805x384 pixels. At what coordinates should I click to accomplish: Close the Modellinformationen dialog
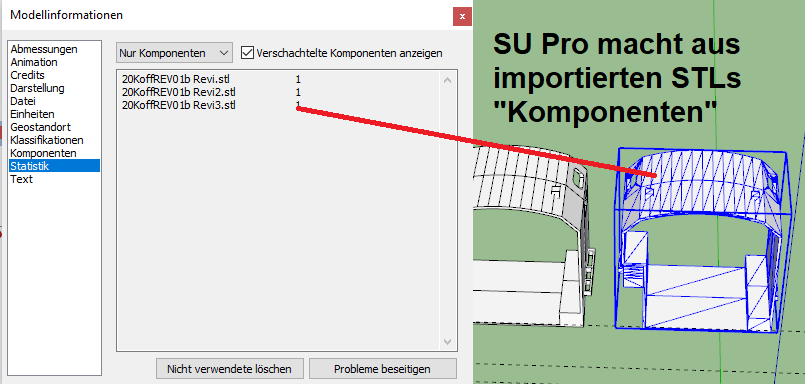click(462, 16)
